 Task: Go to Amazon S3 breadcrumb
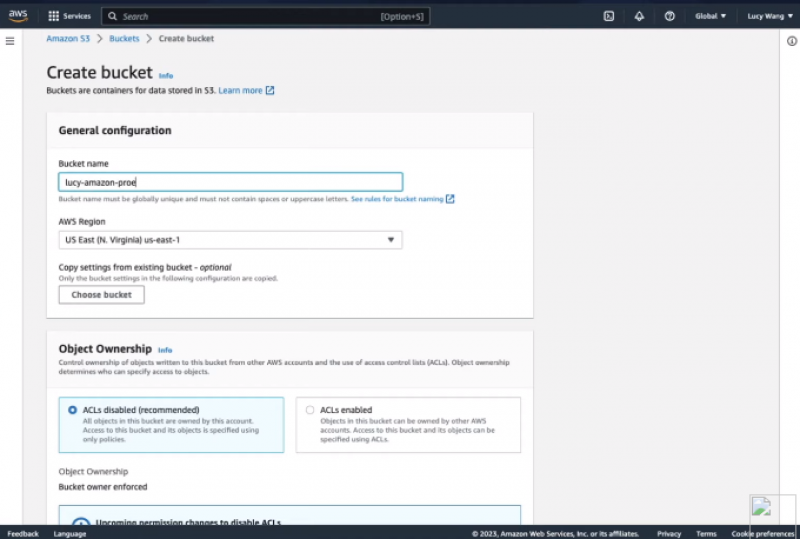[x=68, y=38]
